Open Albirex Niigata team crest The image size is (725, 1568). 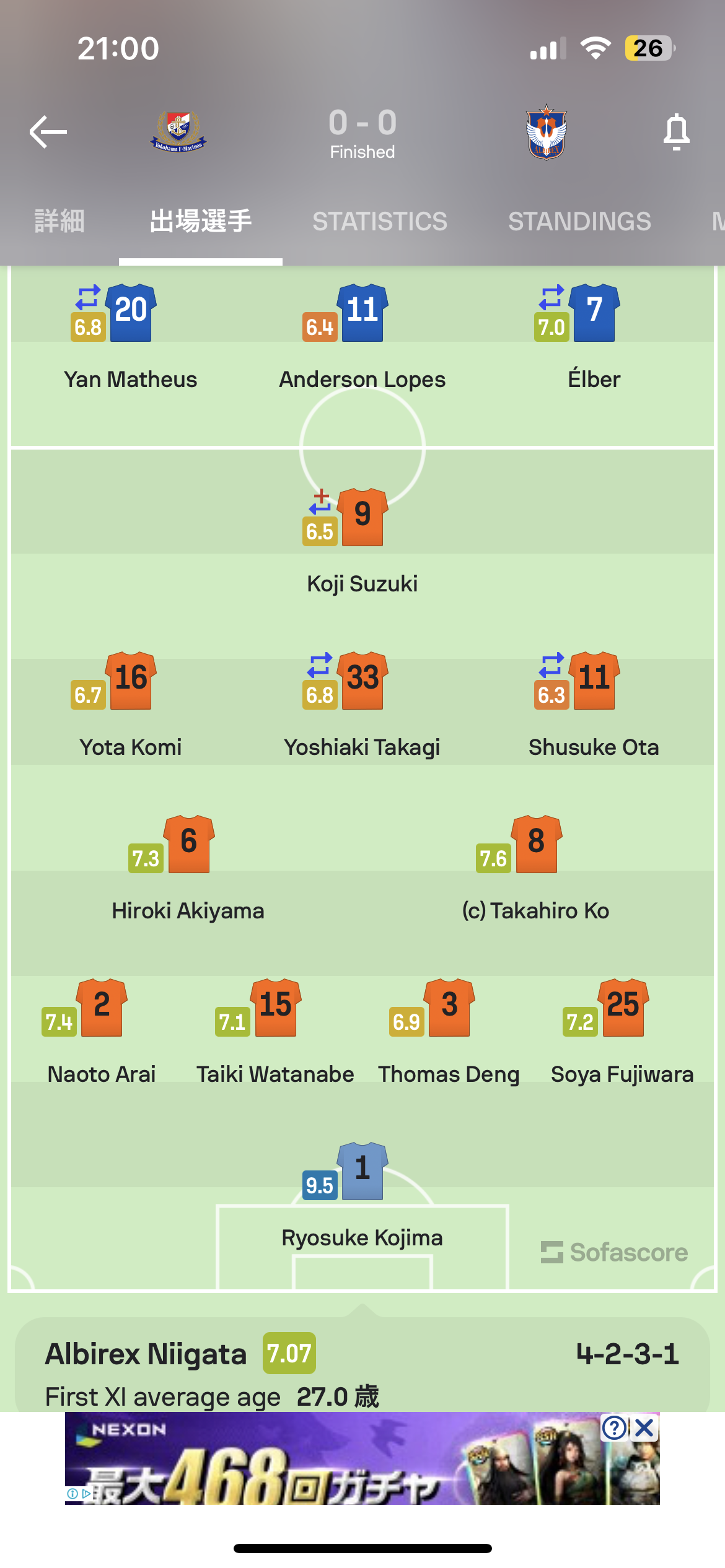point(546,132)
